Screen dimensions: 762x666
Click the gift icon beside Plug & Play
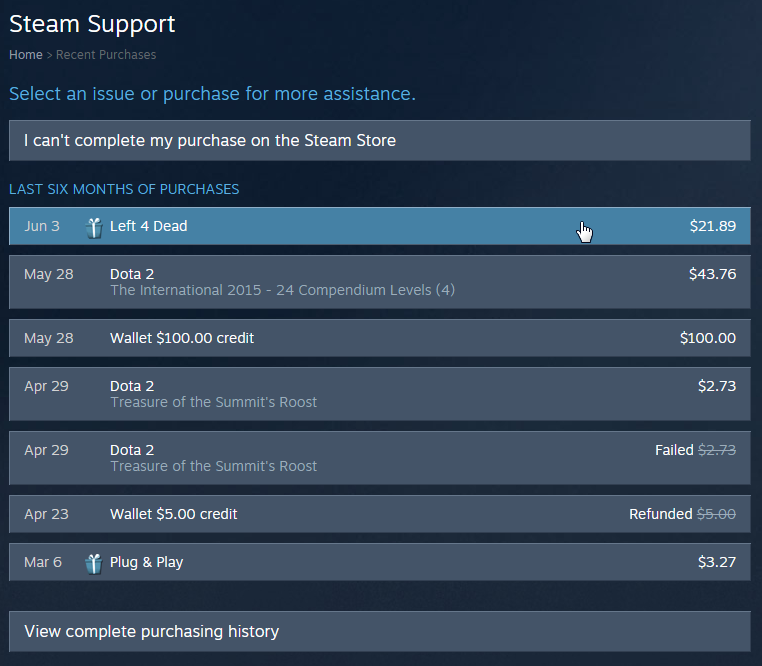[x=94, y=563]
